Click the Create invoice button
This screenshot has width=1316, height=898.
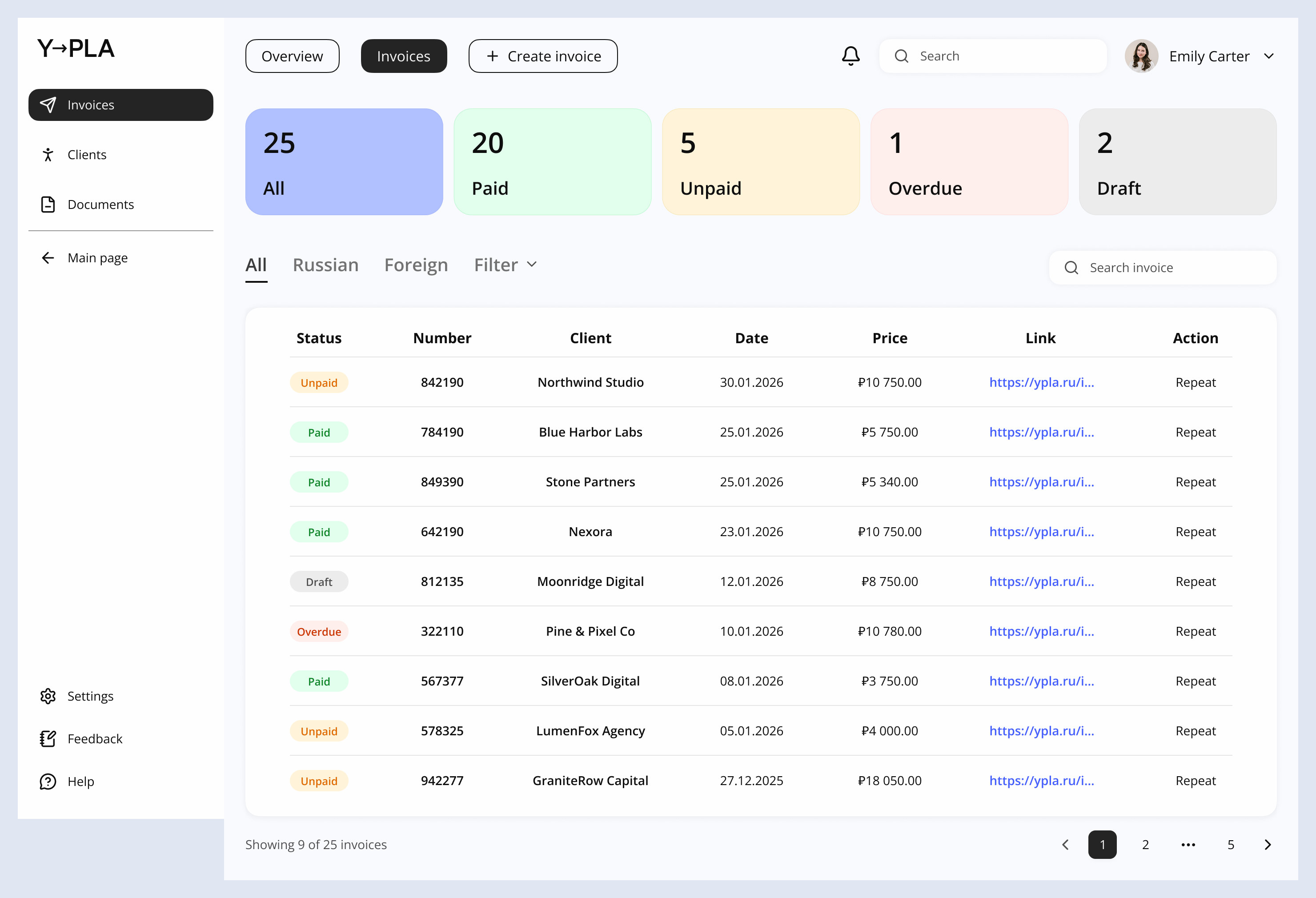point(543,56)
